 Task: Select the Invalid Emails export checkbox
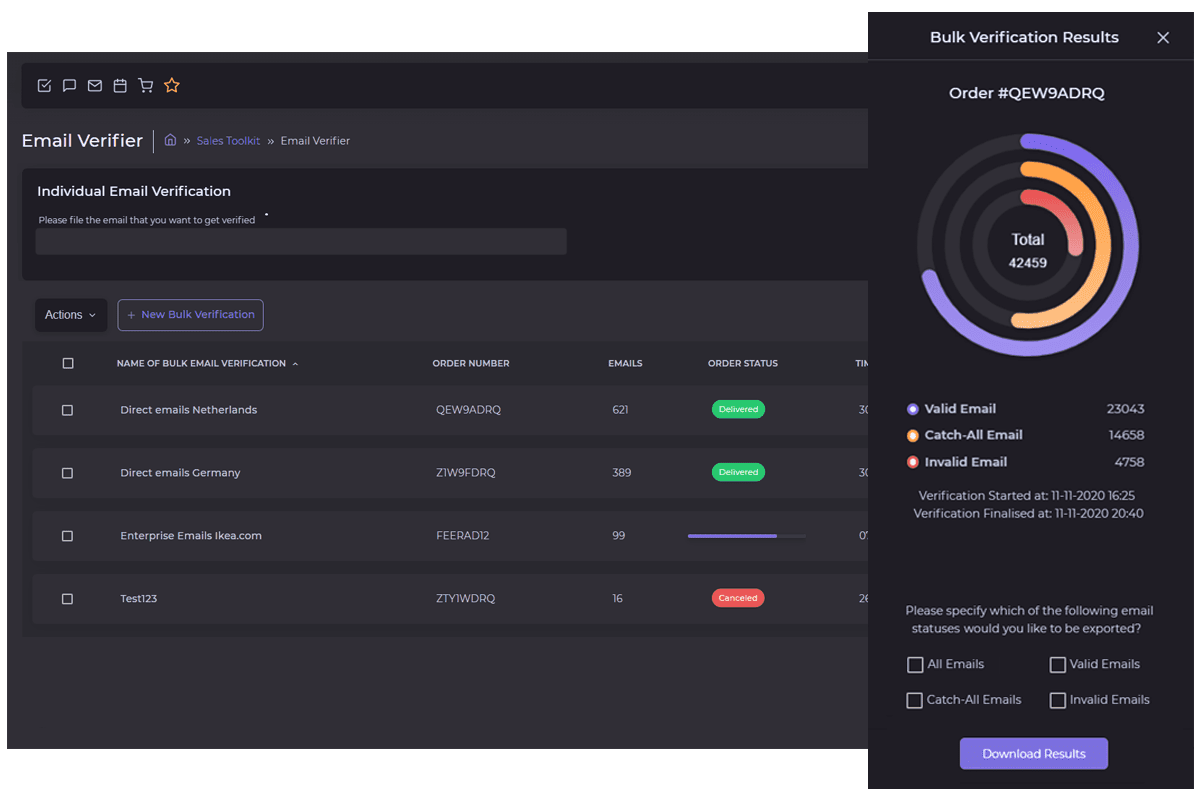(1057, 701)
